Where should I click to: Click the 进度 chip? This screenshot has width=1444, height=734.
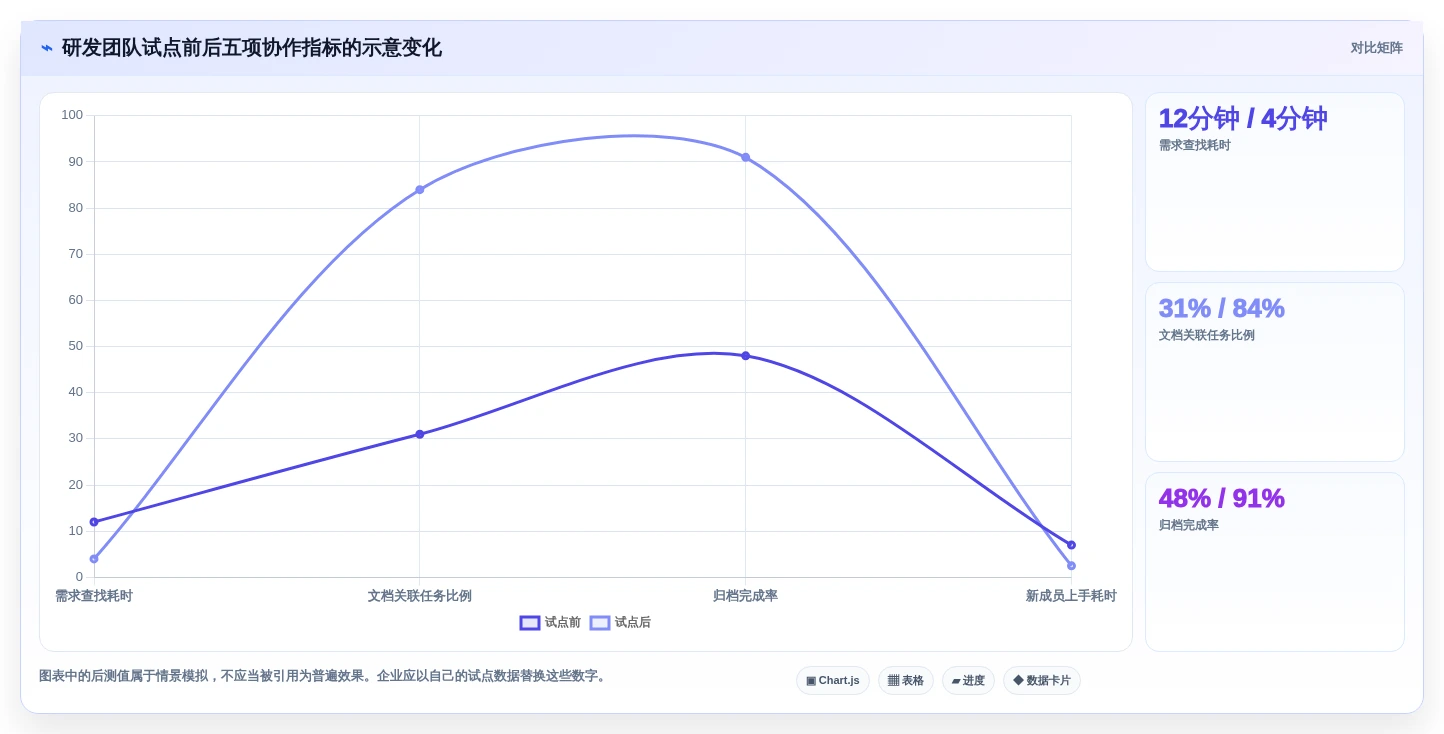[x=968, y=680]
